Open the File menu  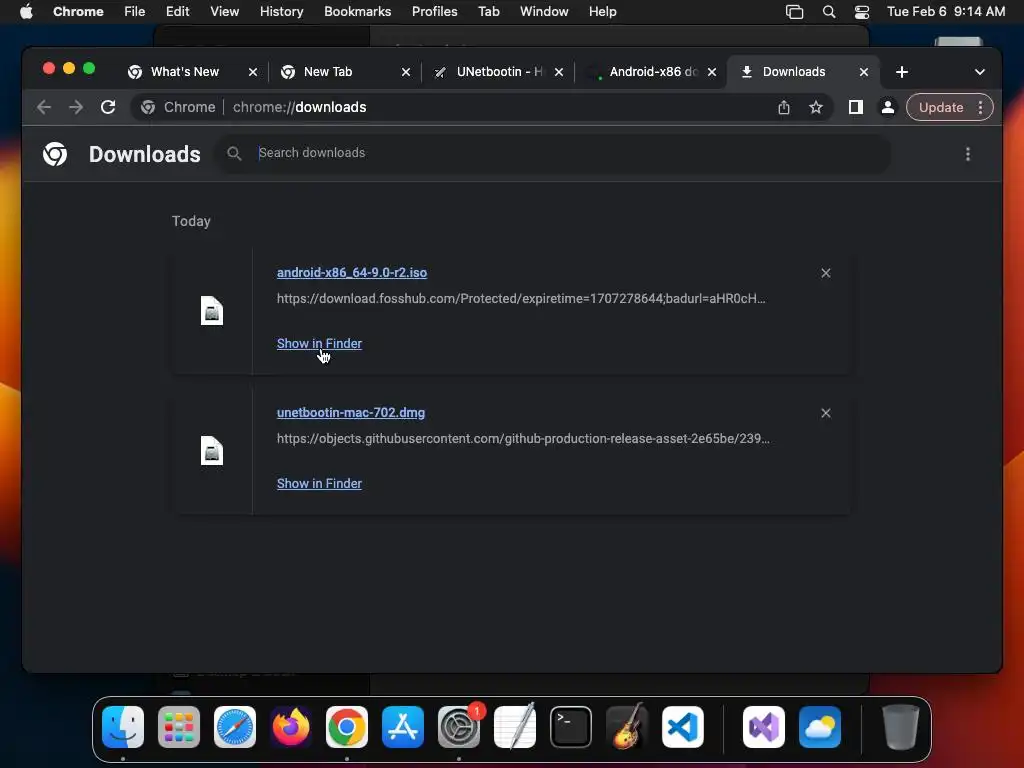(x=135, y=11)
